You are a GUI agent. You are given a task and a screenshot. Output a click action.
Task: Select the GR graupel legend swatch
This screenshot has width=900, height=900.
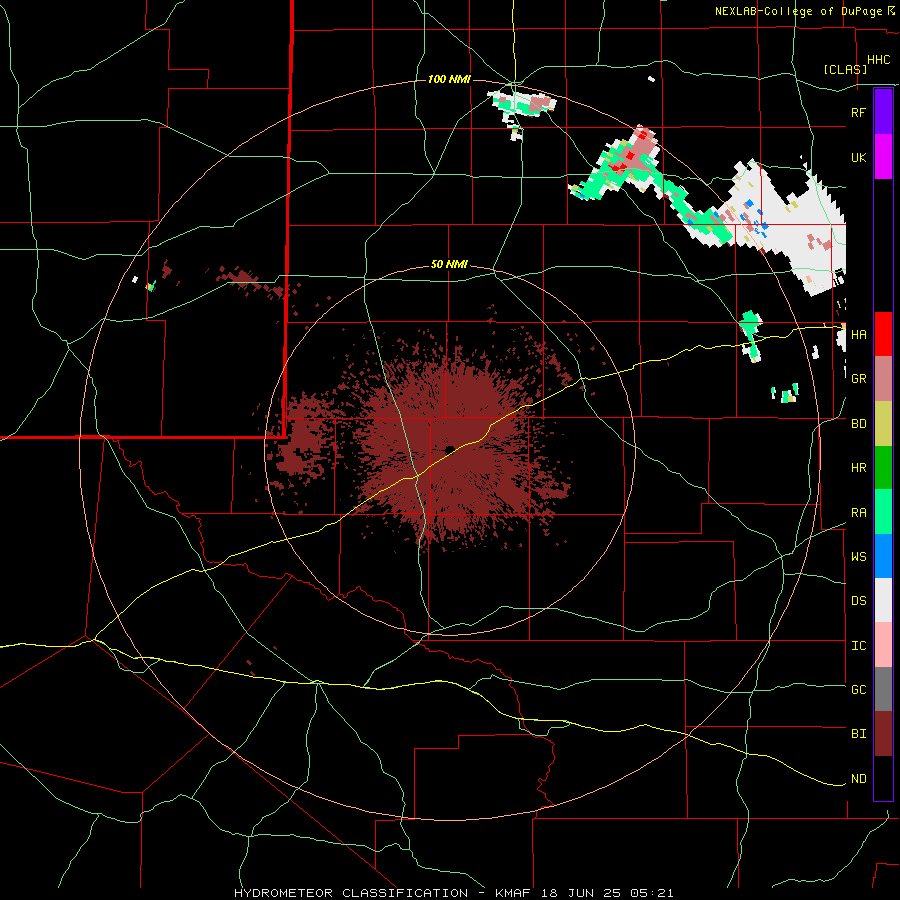(x=883, y=378)
